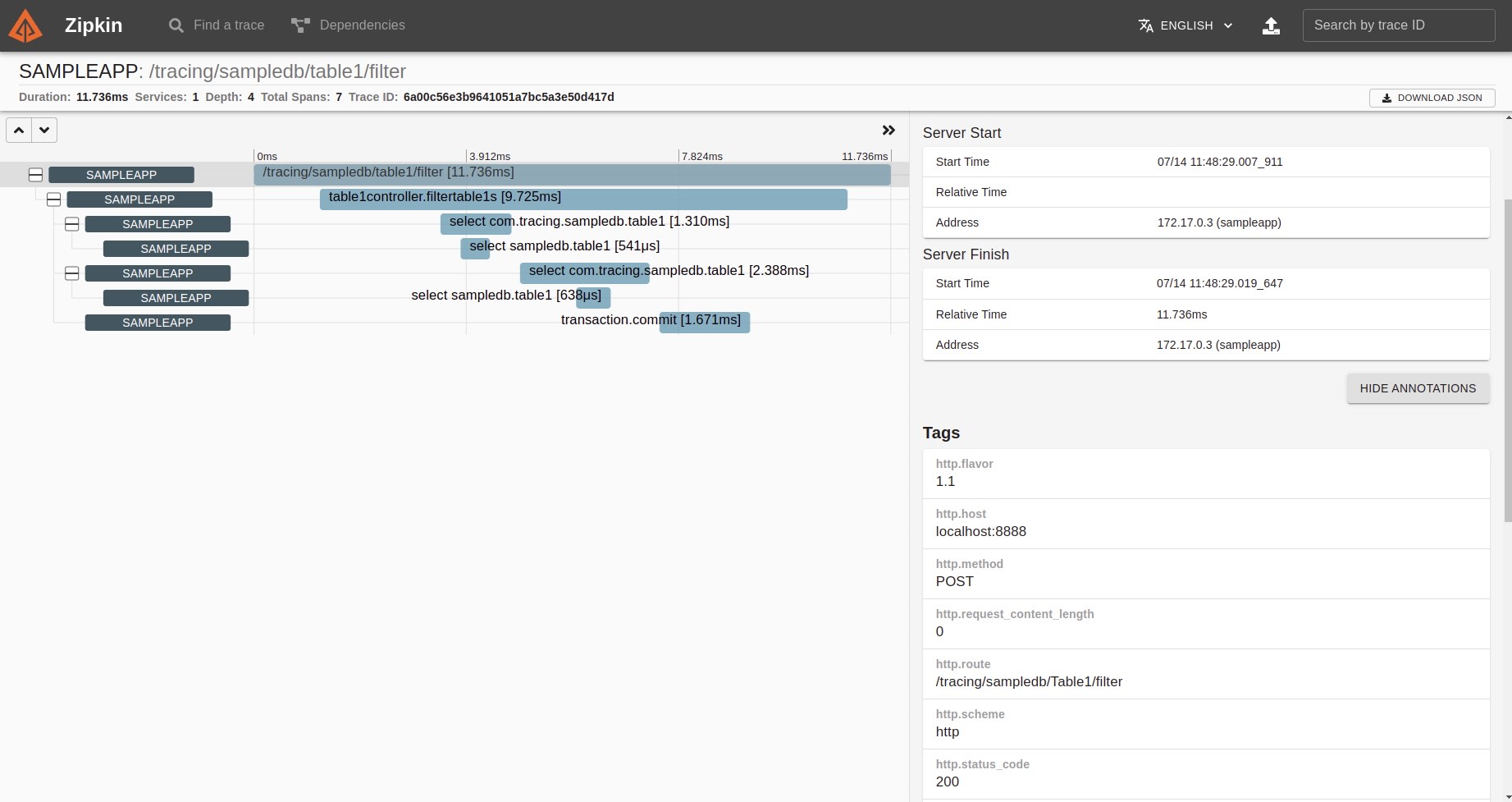Collapse the 2.388ms select span node
The width and height of the screenshot is (1512, 802).
[72, 273]
